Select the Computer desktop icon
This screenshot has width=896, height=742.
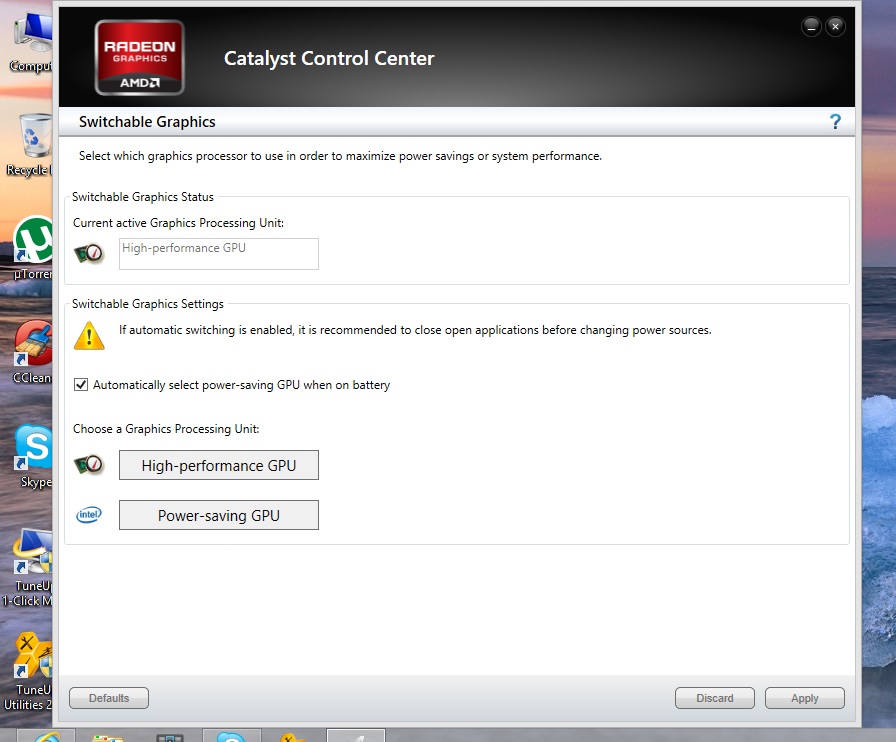pyautogui.click(x=31, y=43)
